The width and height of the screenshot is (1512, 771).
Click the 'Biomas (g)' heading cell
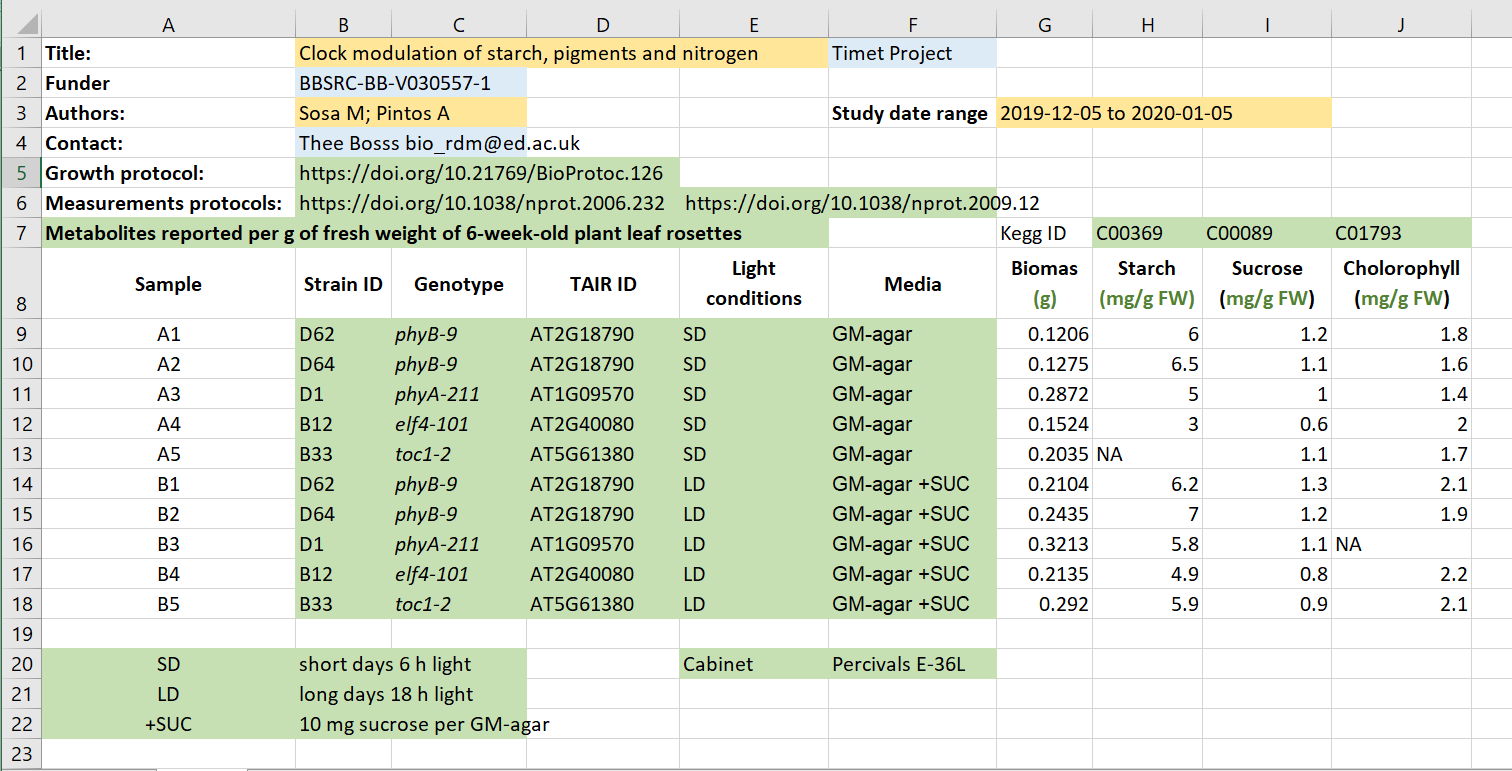coord(1045,284)
